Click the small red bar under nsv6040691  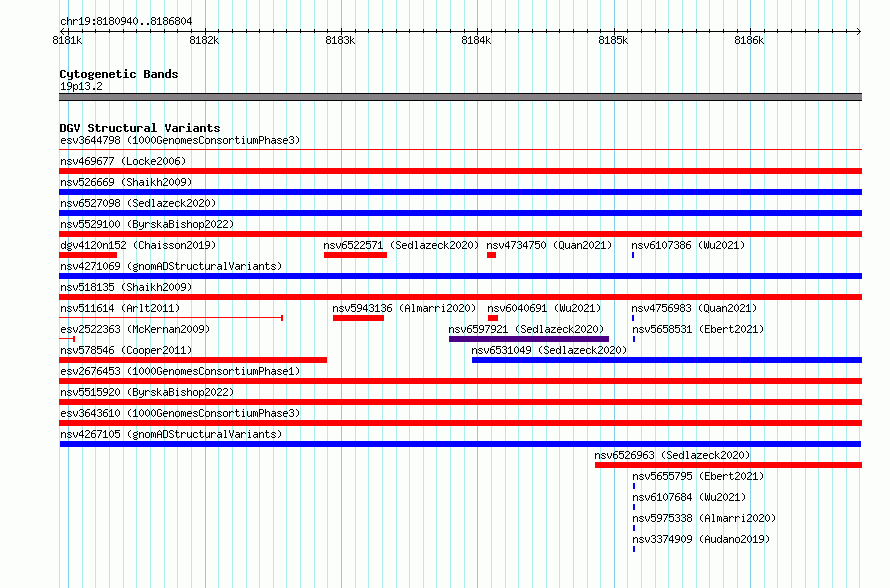(493, 318)
